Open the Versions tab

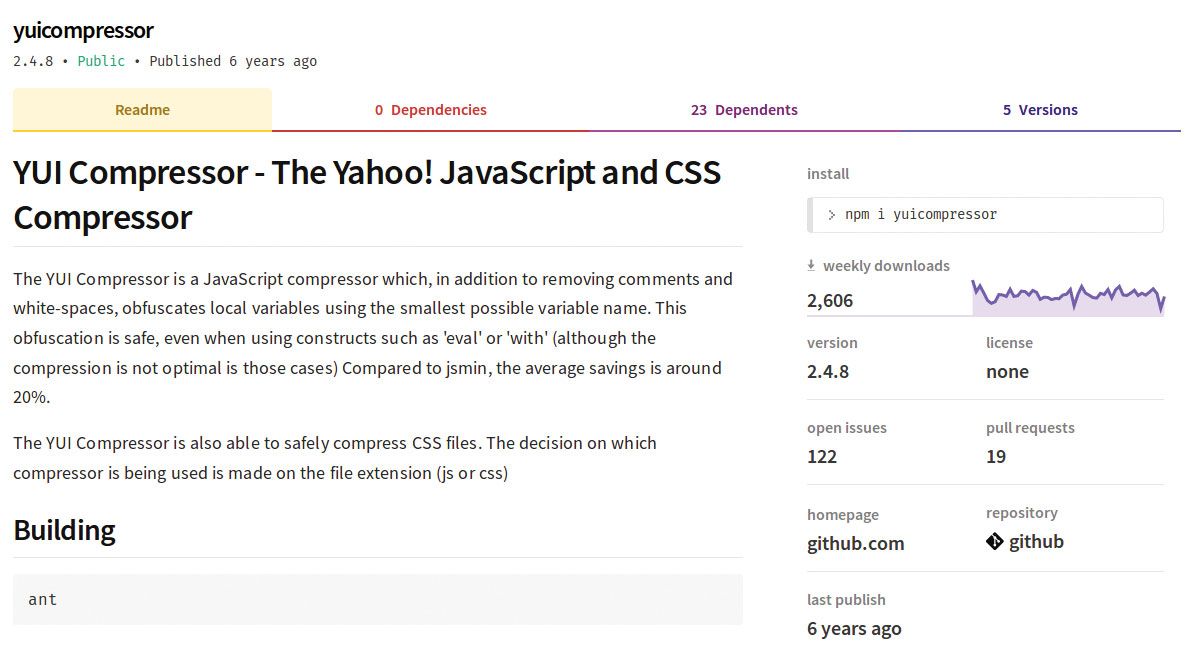(1040, 109)
